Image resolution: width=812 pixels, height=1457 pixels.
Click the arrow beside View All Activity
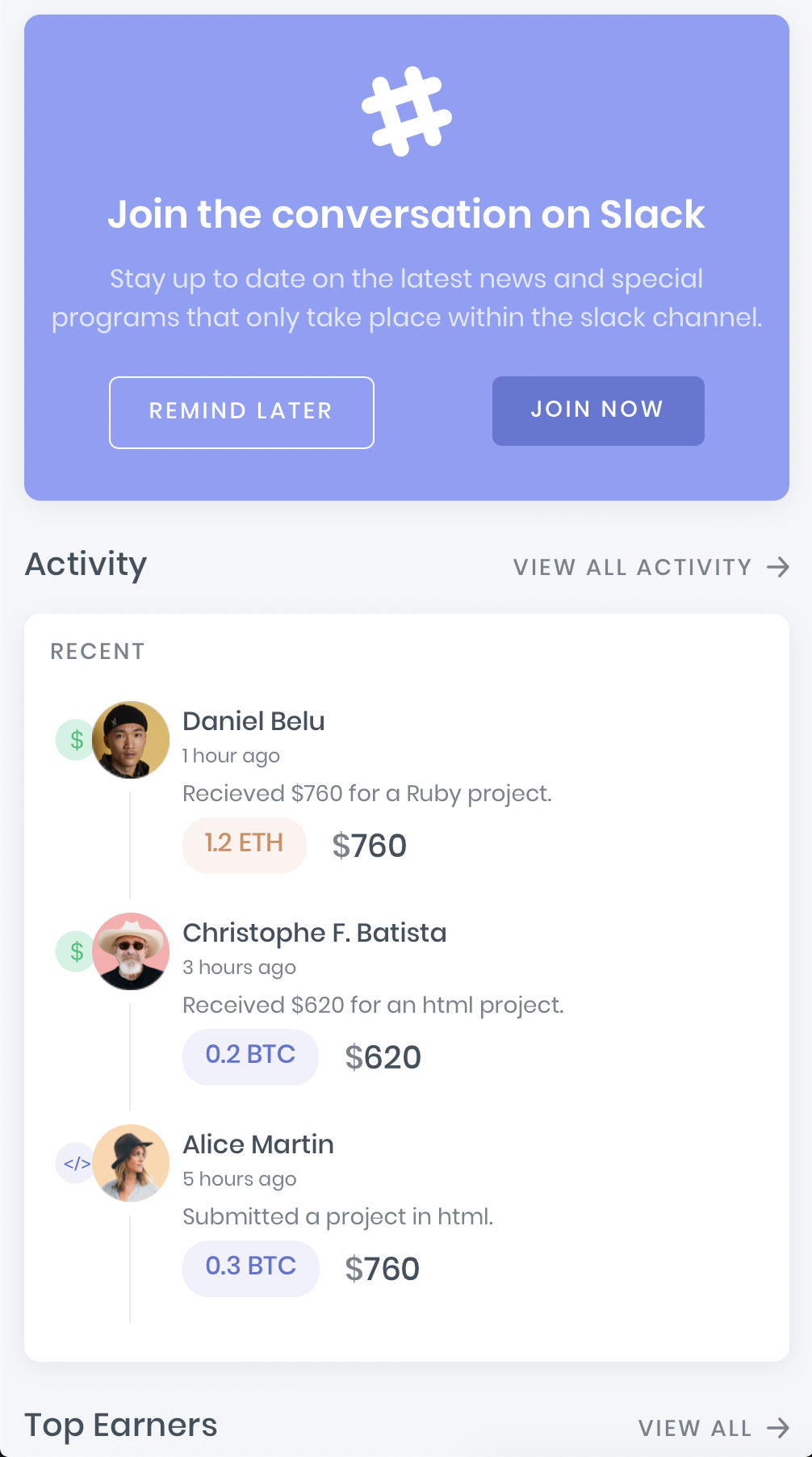[x=778, y=567]
